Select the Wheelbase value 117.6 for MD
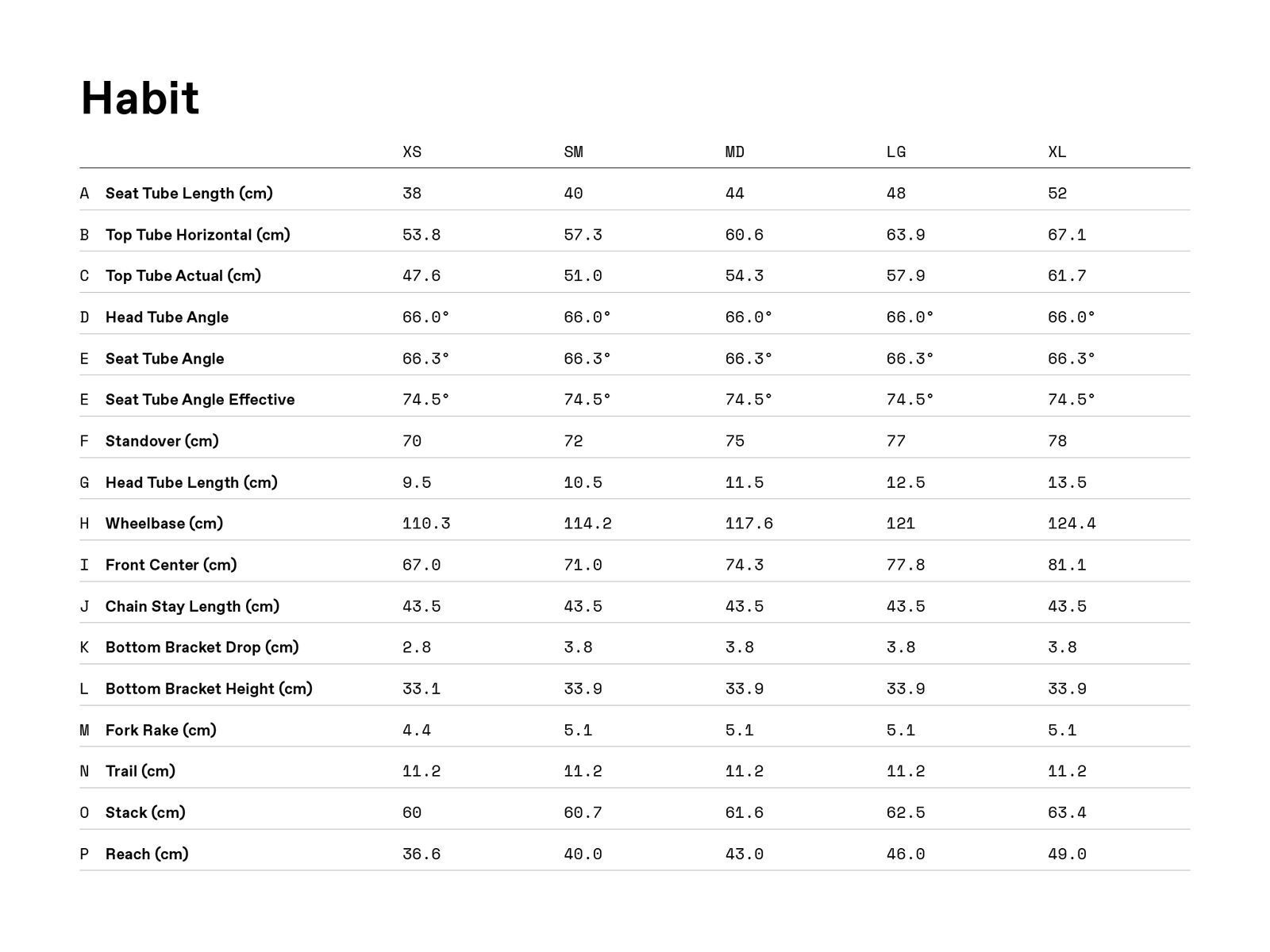 tap(749, 524)
